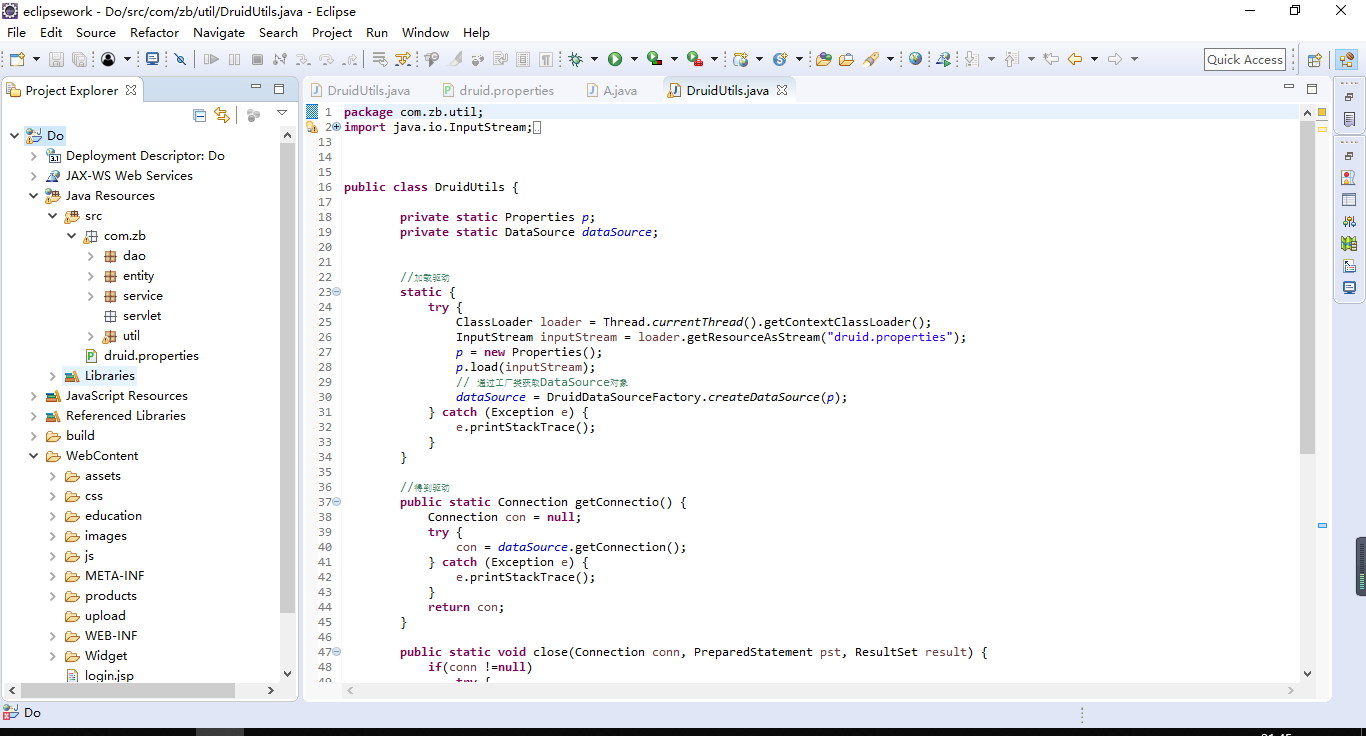The width and height of the screenshot is (1366, 736).
Task: Open the console monitor toolbar icon
Action: coord(152,59)
